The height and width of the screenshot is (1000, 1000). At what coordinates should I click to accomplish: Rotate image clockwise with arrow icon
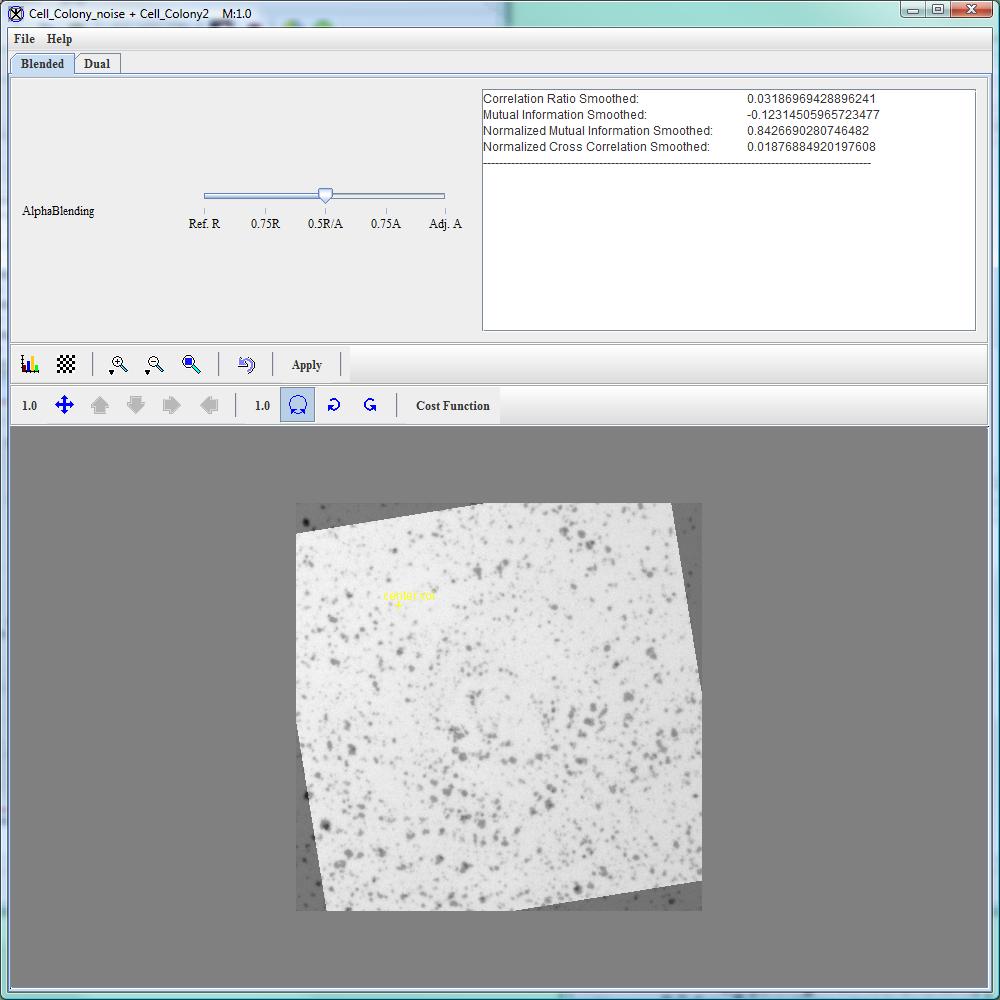click(x=334, y=405)
